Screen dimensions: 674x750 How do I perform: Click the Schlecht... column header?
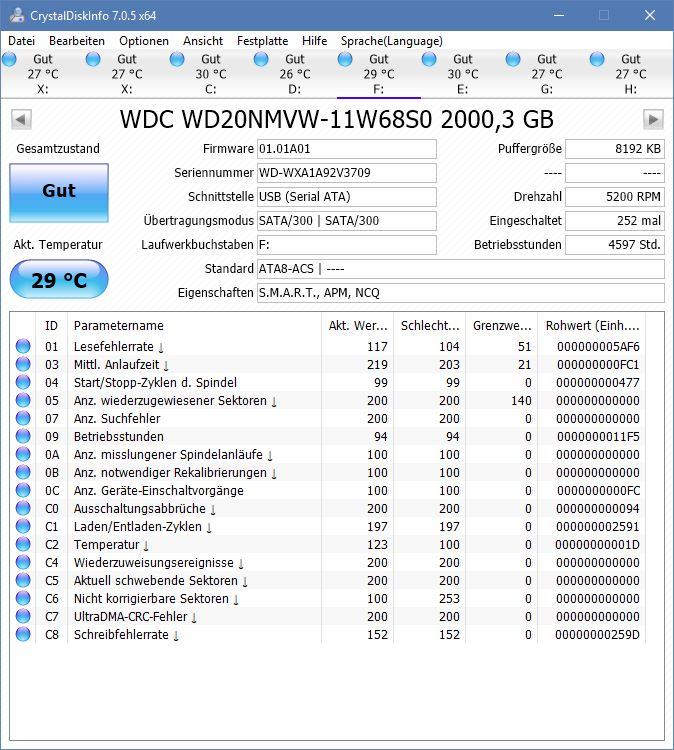pos(430,326)
